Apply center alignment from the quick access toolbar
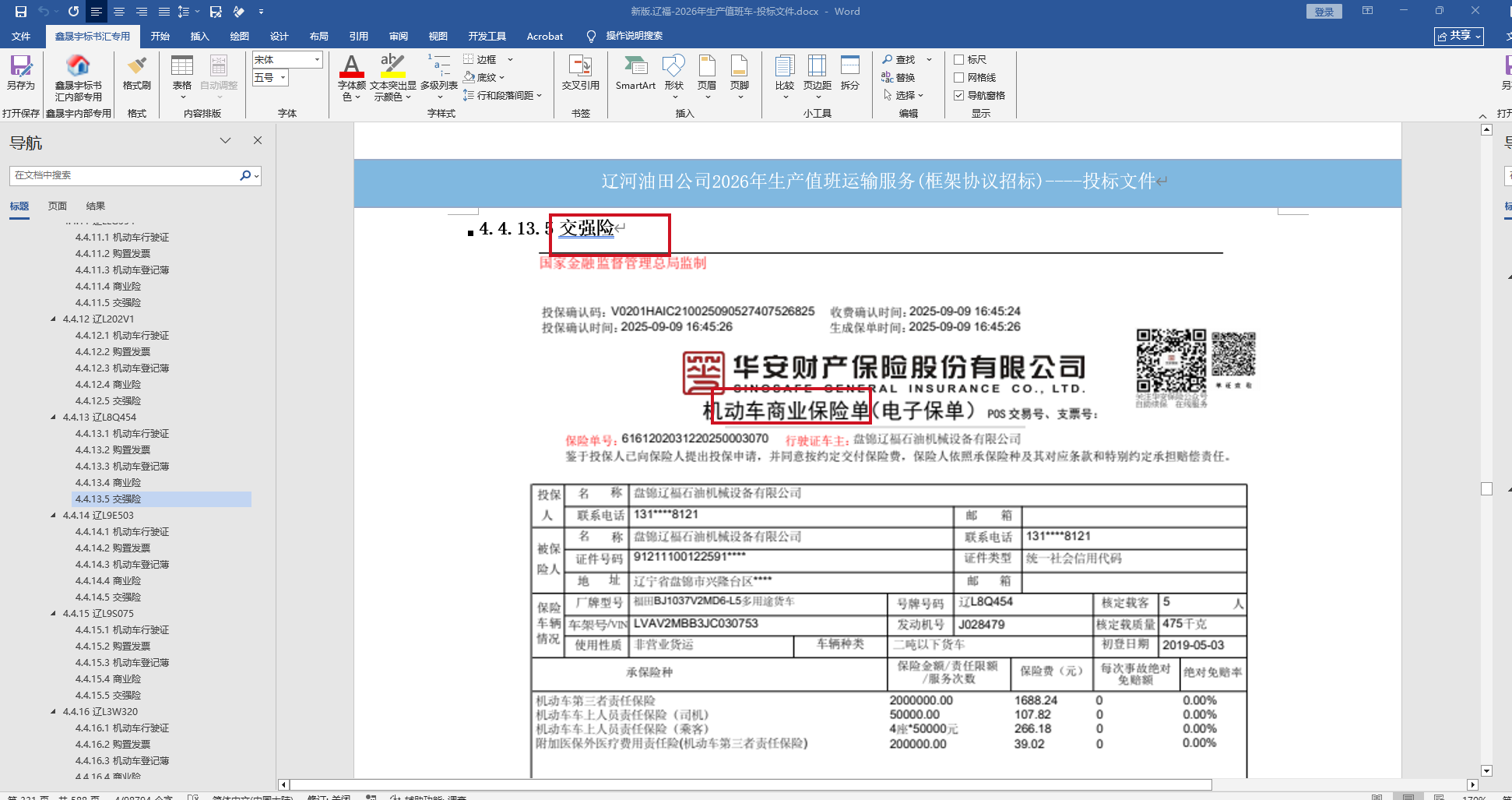 click(119, 12)
